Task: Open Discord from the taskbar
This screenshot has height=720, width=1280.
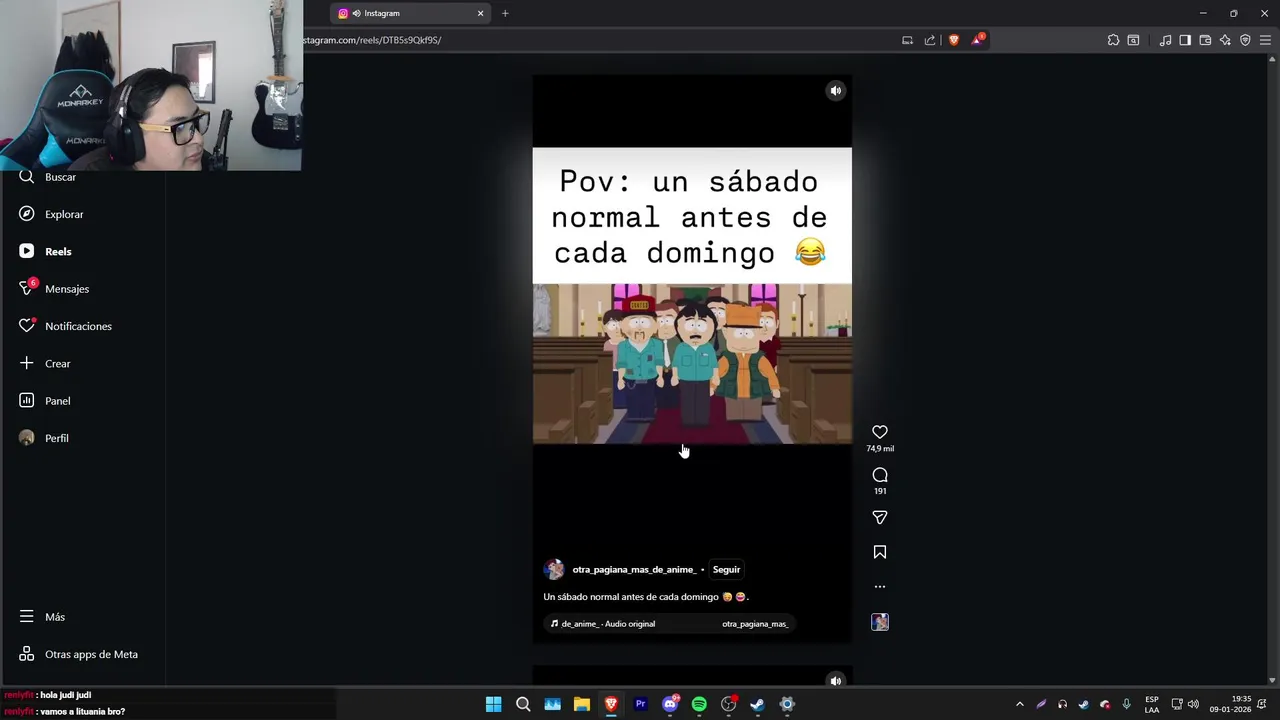Action: tap(670, 704)
